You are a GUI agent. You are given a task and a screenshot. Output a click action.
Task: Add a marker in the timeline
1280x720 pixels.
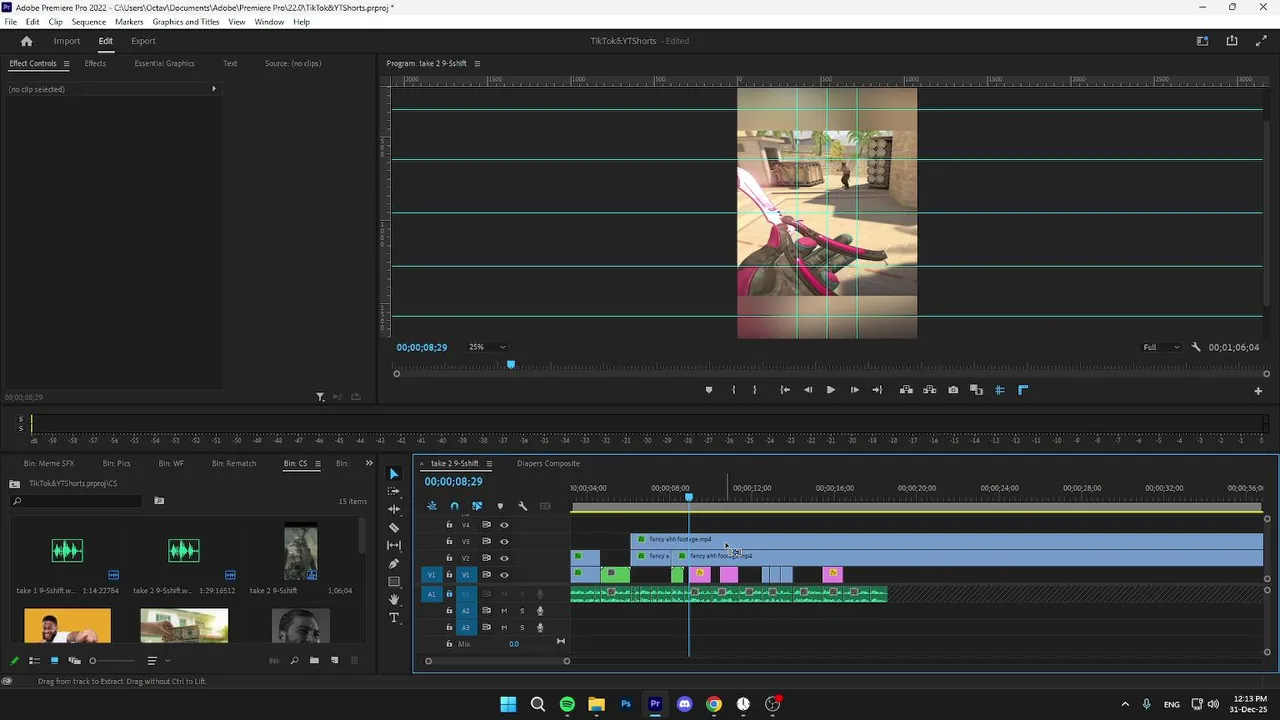[x=500, y=506]
